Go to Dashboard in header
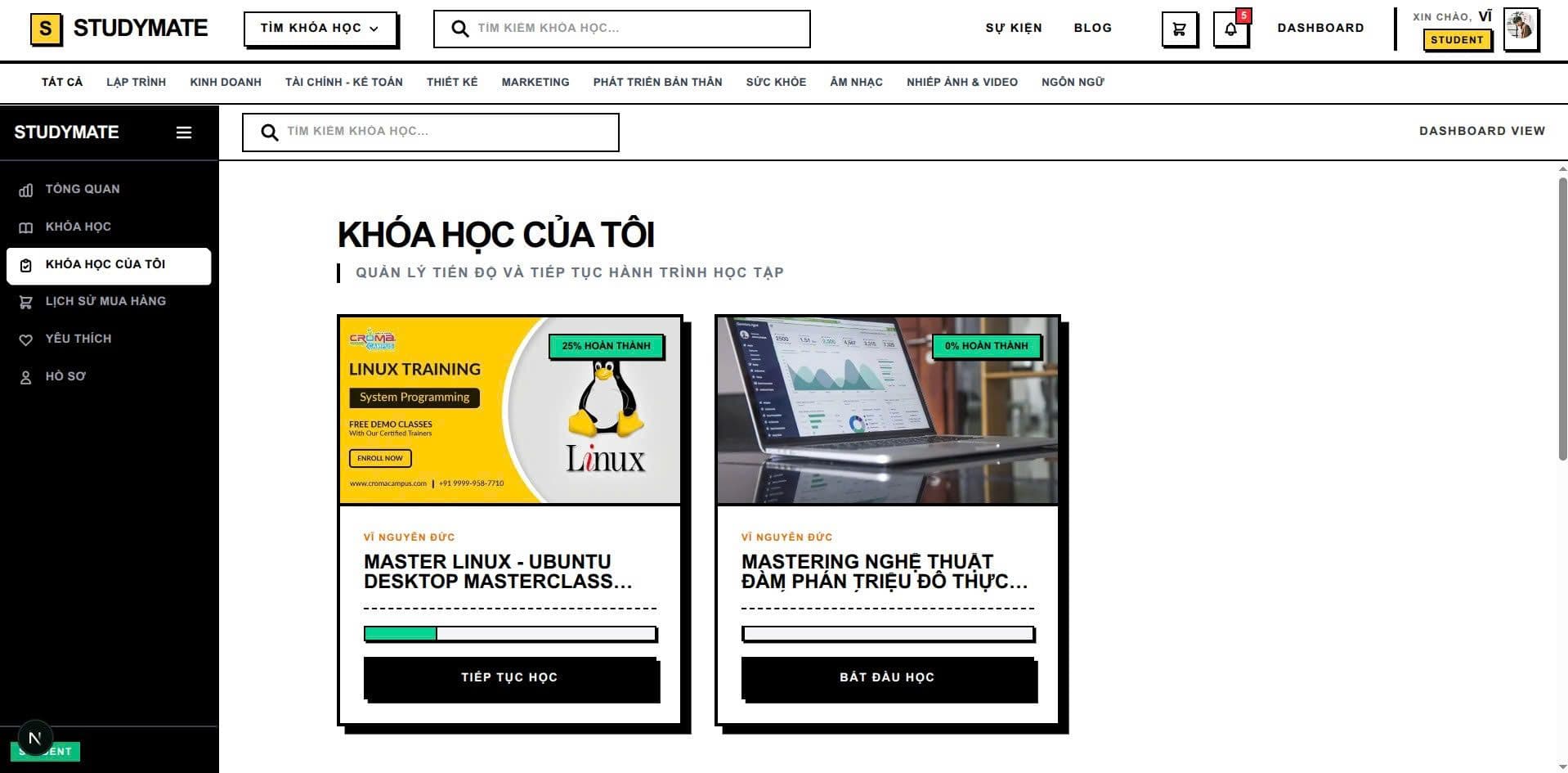This screenshot has height=773, width=1568. (x=1321, y=28)
